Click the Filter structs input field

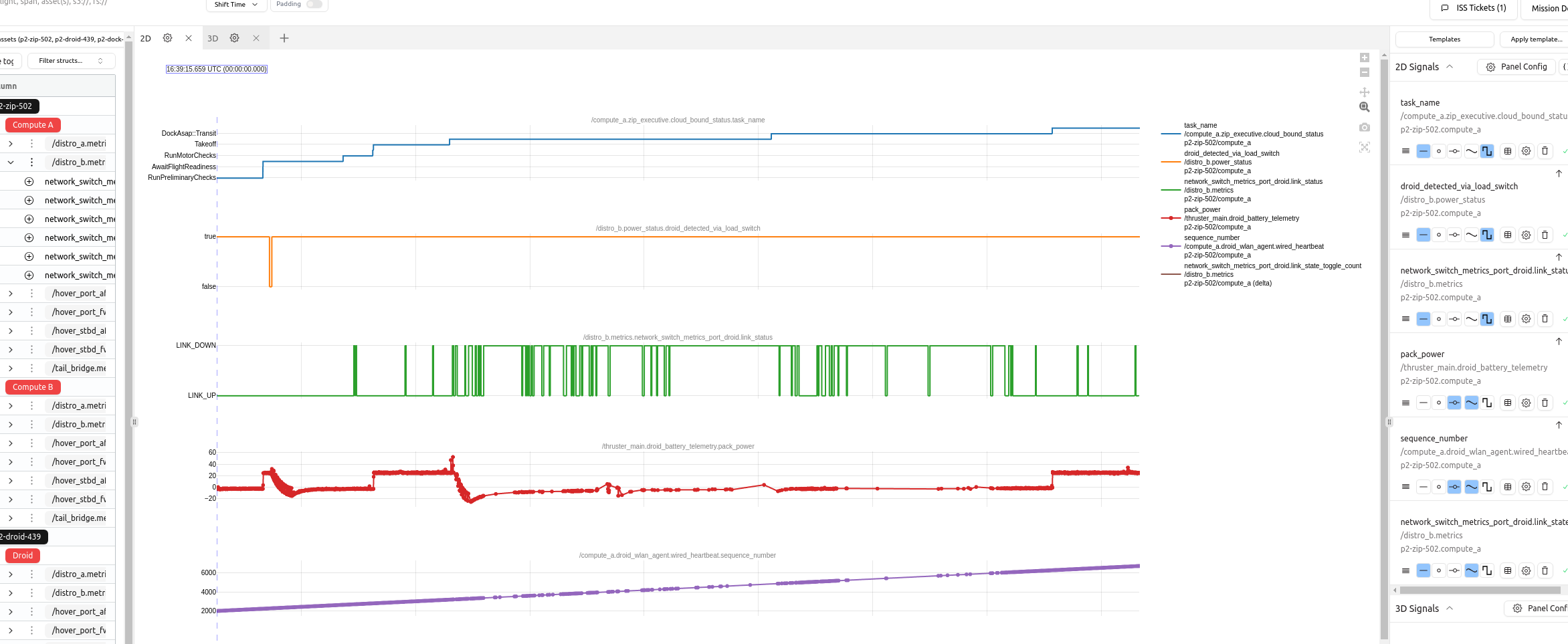click(71, 61)
